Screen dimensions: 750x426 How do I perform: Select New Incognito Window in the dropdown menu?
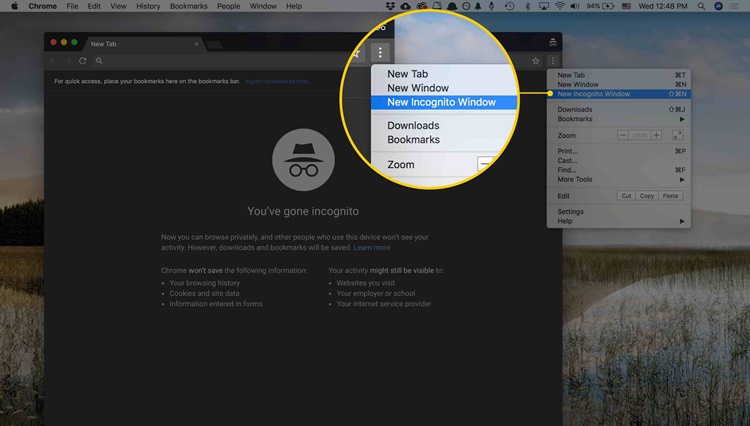[618, 94]
